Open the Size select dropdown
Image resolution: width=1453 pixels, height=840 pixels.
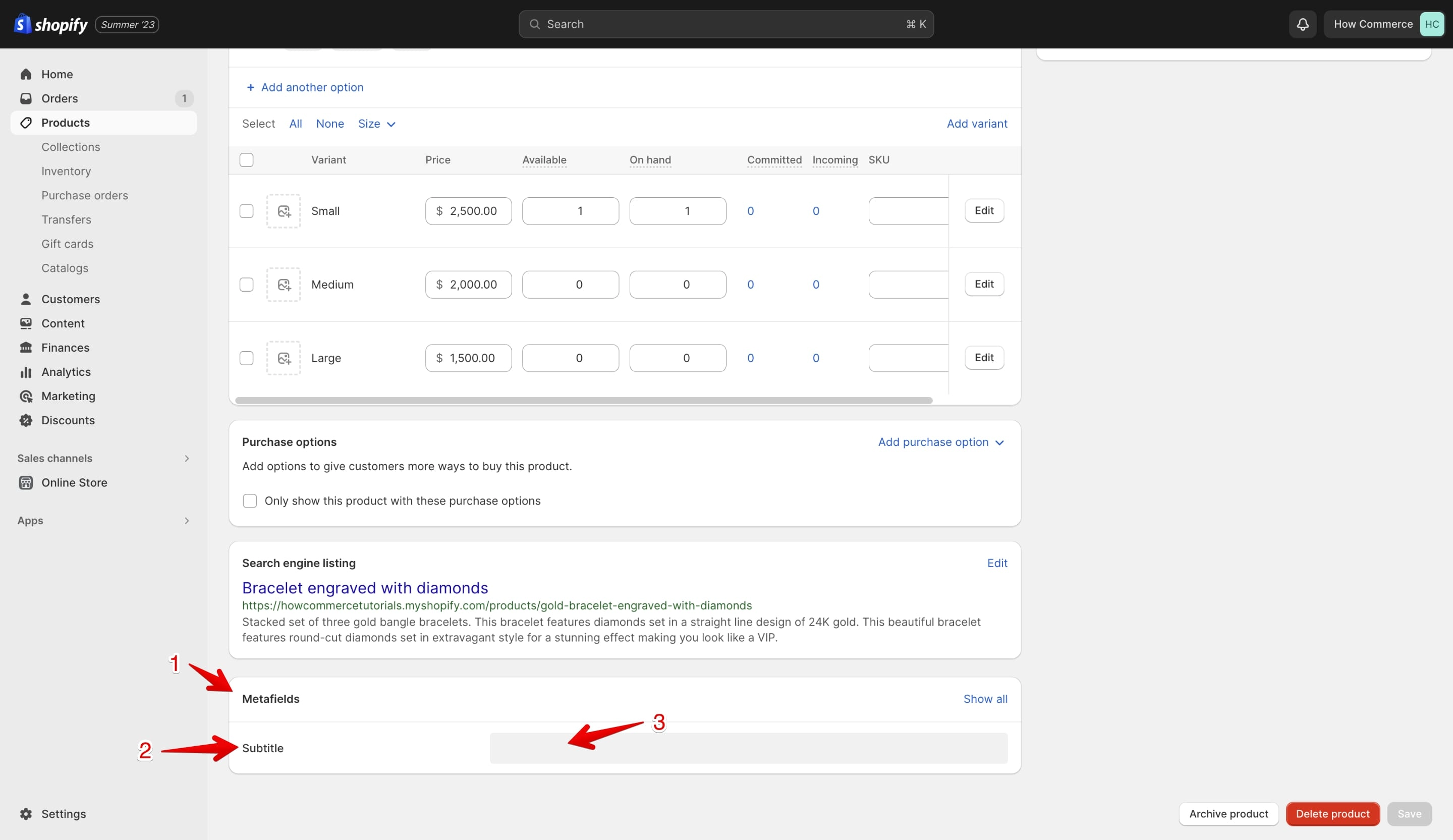tap(376, 124)
